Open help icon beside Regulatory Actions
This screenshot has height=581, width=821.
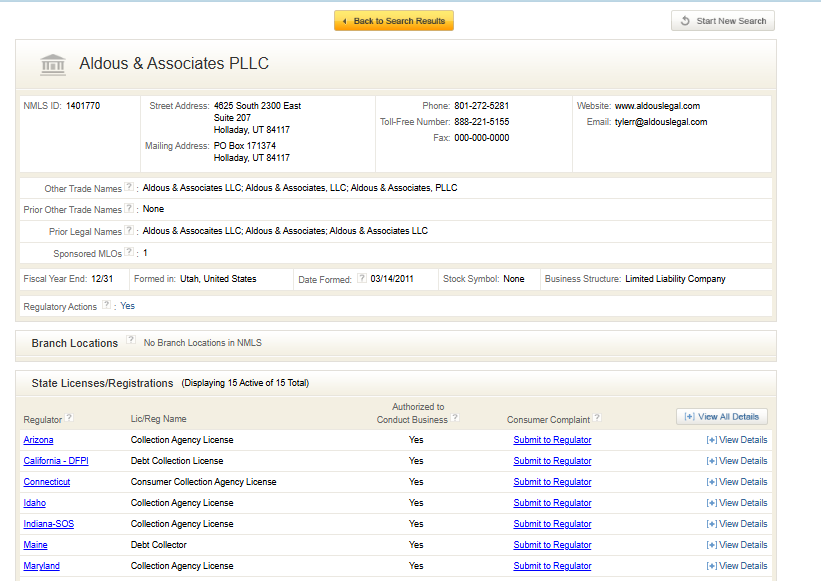click(106, 305)
